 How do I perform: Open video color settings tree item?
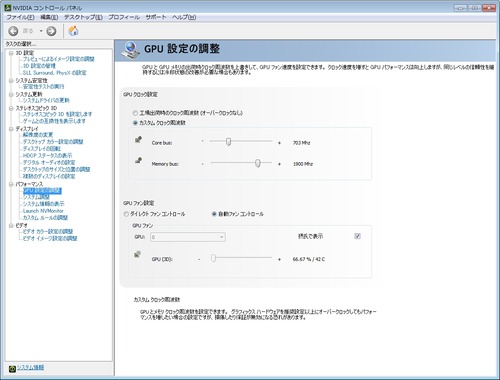[48, 231]
